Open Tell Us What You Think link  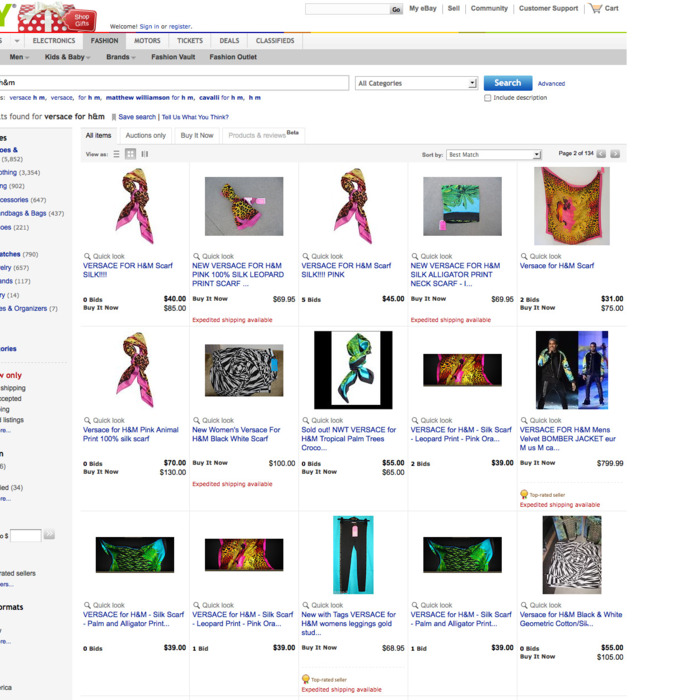pos(195,117)
